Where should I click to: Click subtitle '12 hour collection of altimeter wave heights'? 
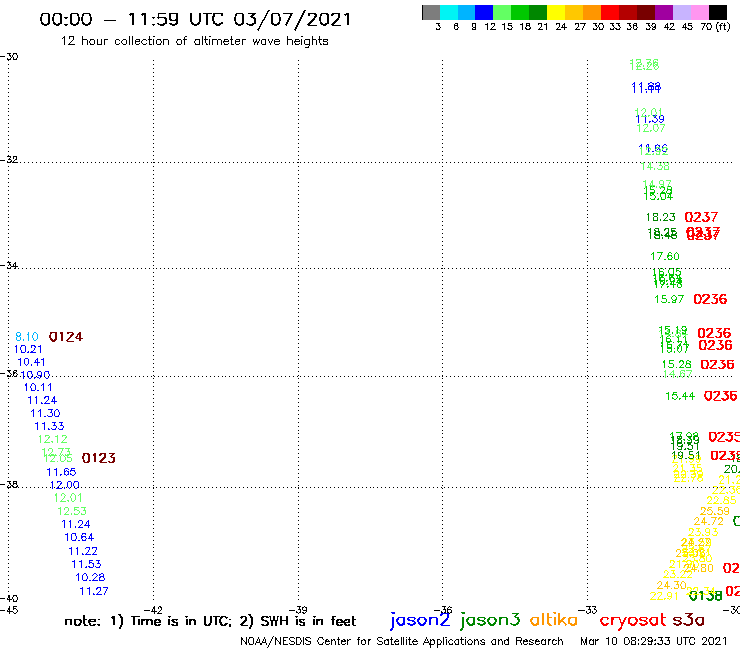[x=194, y=41]
